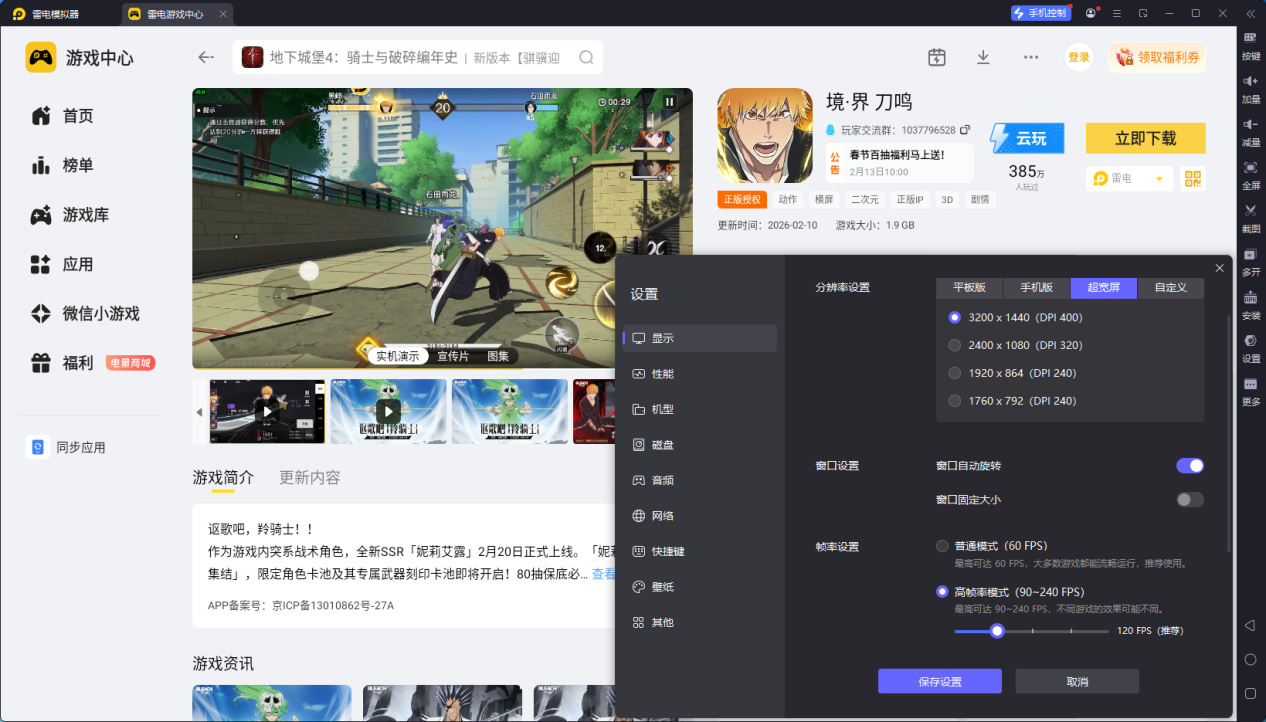The width and height of the screenshot is (1266, 722).
Task: Play the first video thumbnail
Action: coord(267,411)
